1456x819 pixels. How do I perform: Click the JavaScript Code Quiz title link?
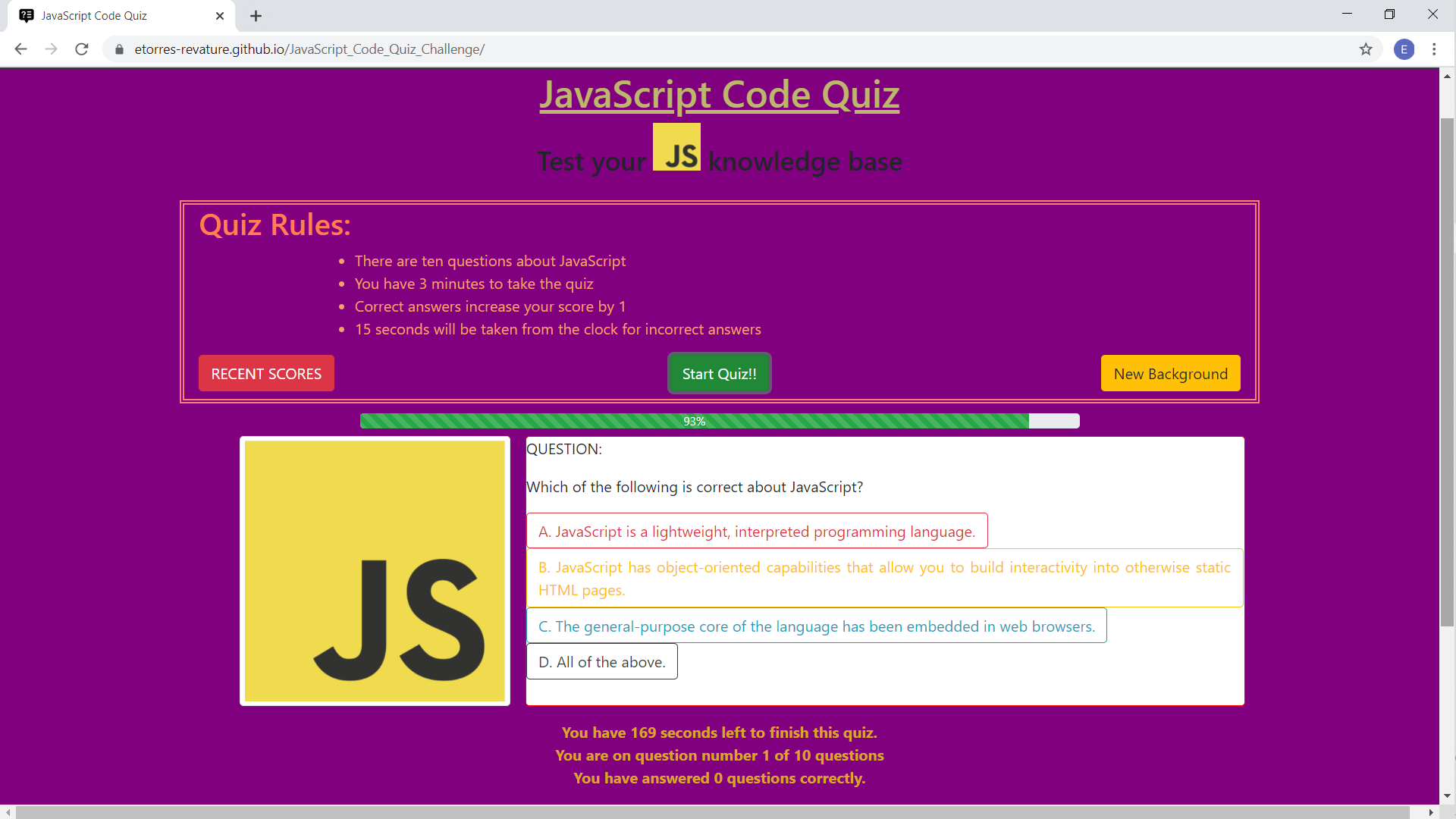pos(720,93)
